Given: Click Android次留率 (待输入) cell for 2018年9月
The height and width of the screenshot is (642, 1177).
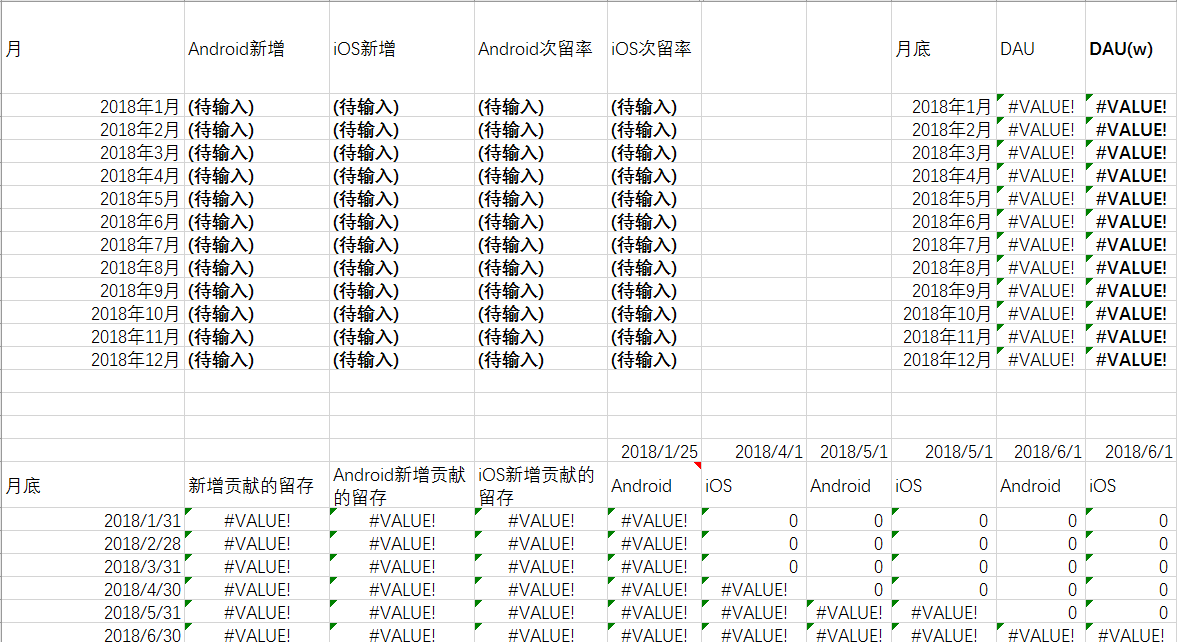Looking at the screenshot, I should [x=540, y=290].
